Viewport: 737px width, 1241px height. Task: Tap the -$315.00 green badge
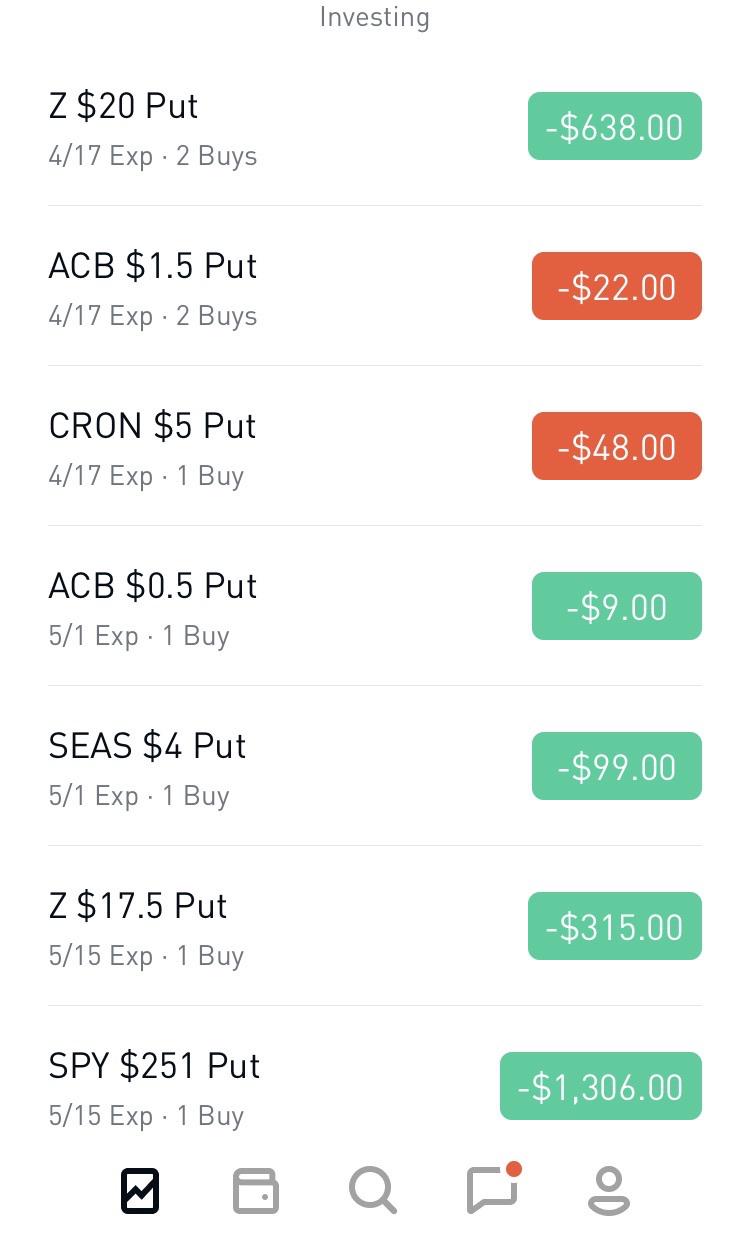(x=614, y=927)
